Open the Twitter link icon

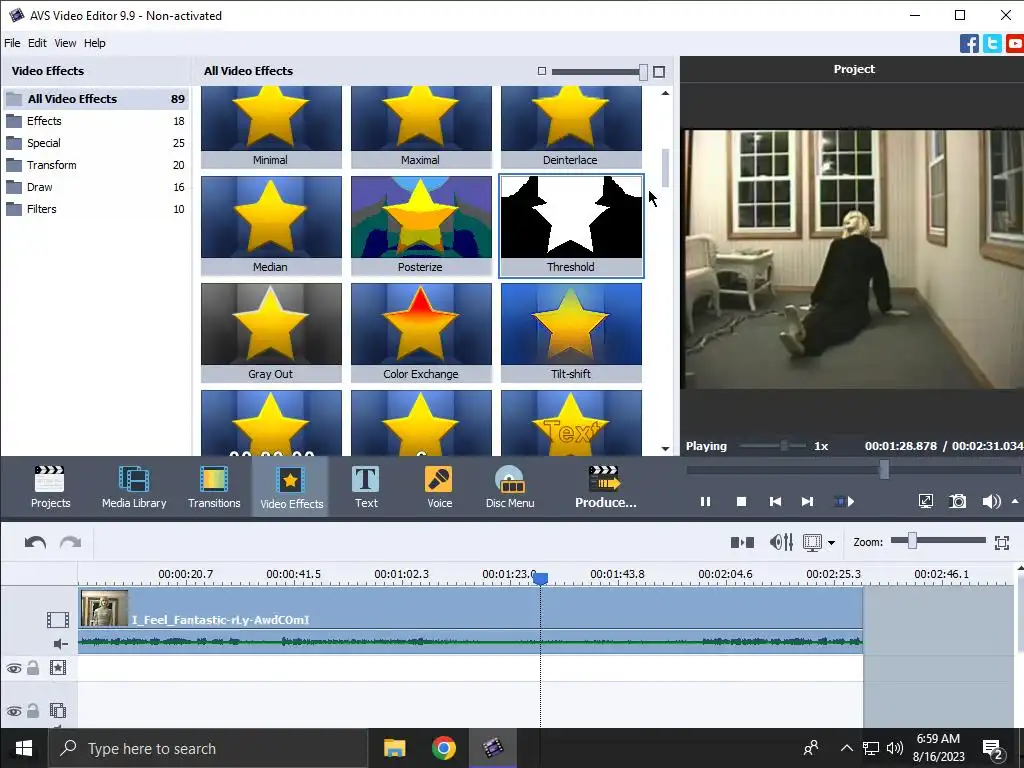pyautogui.click(x=992, y=44)
